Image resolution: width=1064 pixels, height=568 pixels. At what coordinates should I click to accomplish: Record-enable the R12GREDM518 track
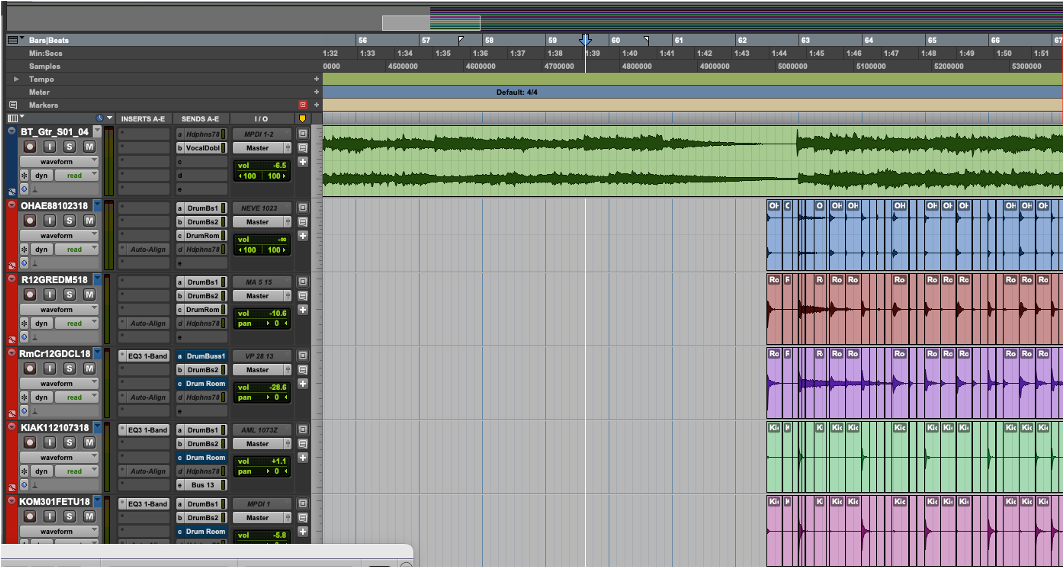[30, 295]
